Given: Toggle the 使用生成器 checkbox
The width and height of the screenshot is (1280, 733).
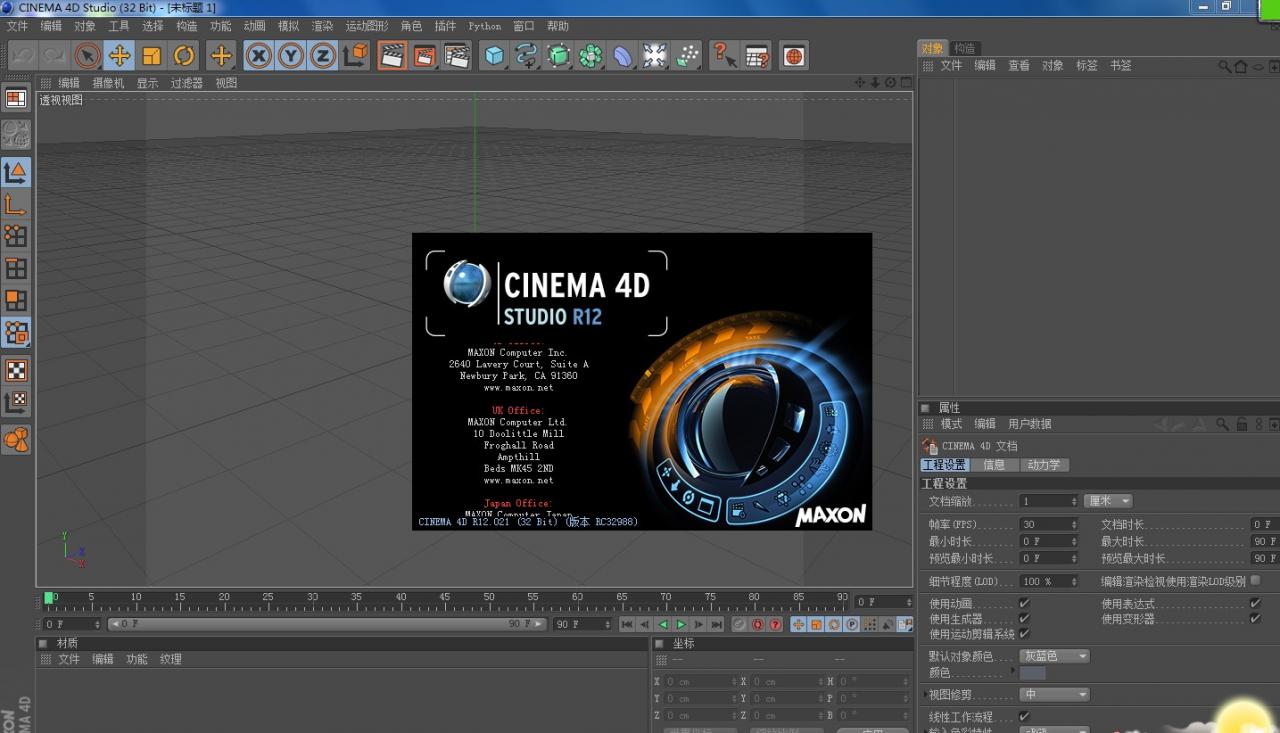Looking at the screenshot, I should [x=1024, y=619].
